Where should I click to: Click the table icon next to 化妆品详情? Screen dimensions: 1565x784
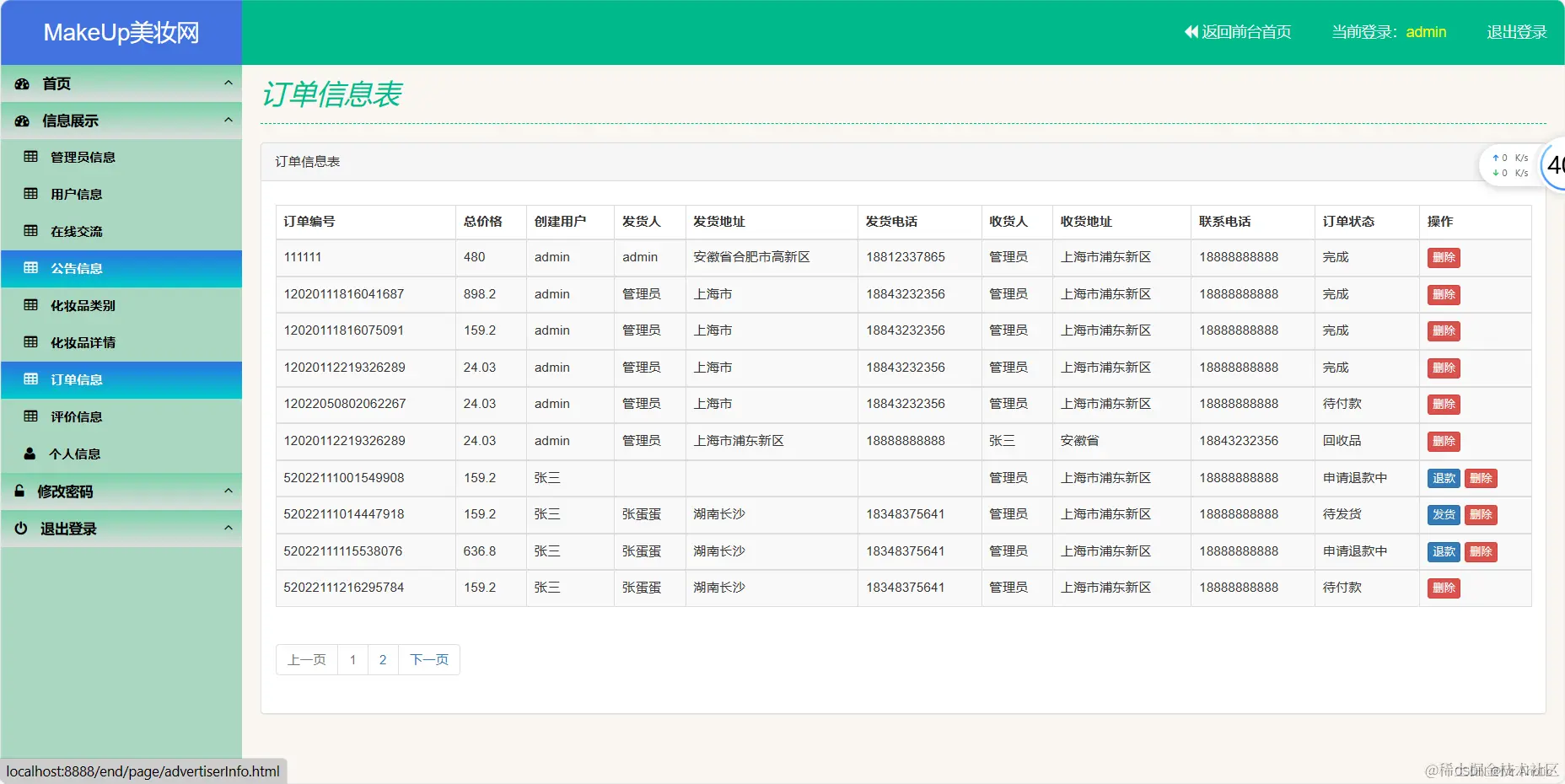(31, 342)
